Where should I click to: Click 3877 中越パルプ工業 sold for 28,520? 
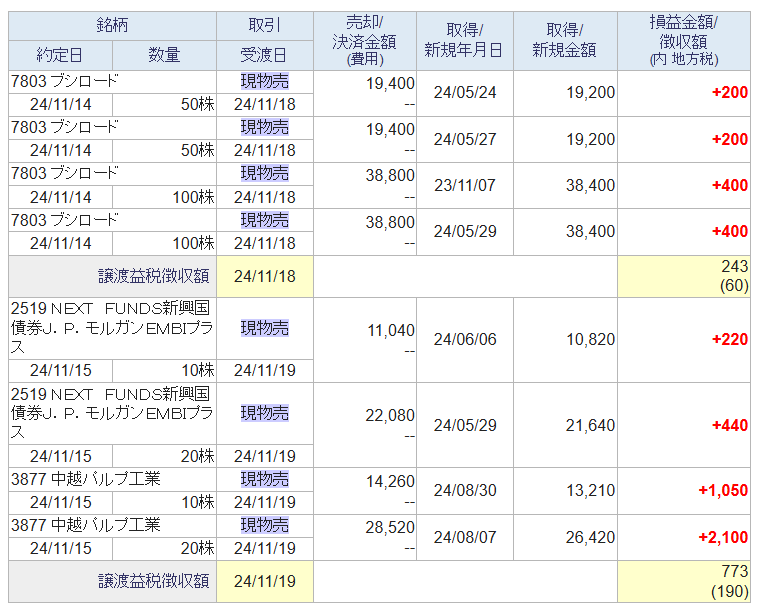(85, 525)
